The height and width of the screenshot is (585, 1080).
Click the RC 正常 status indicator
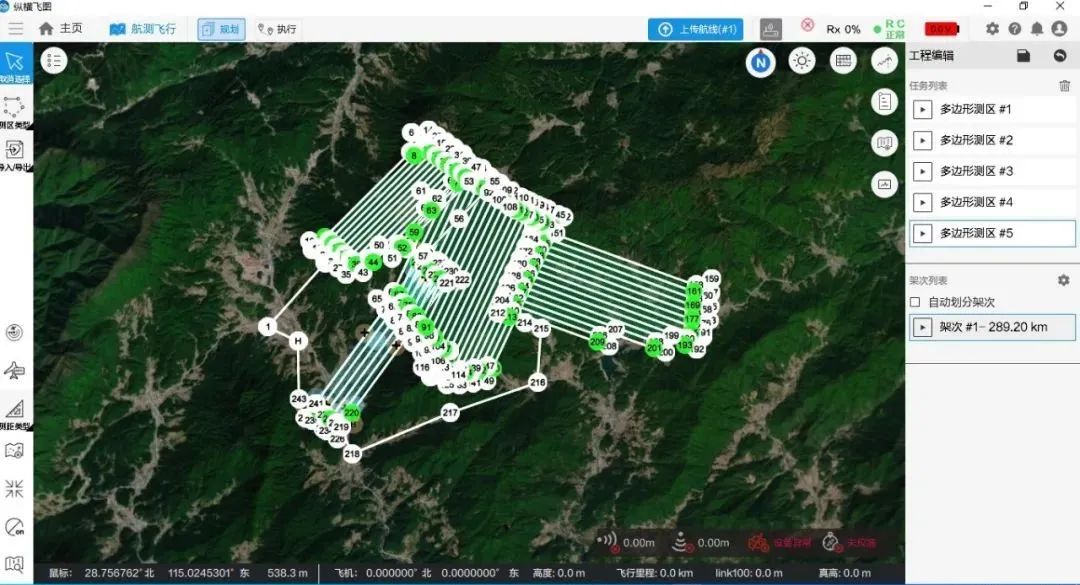point(889,29)
